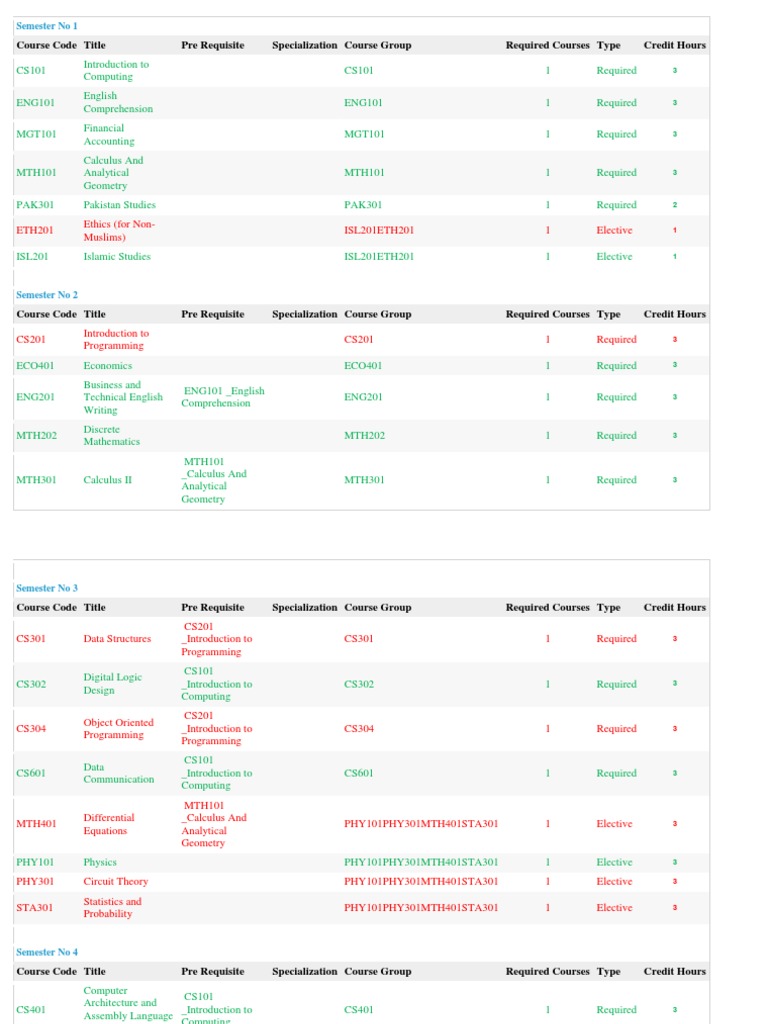Click Pre Requisite header in Semester 3 table
This screenshot has height=1024, width=768.
click(213, 607)
